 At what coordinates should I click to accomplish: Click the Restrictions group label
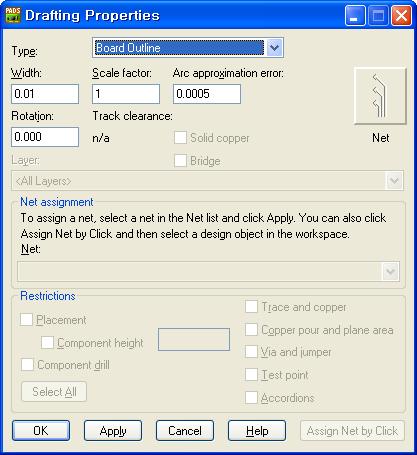pos(48,296)
